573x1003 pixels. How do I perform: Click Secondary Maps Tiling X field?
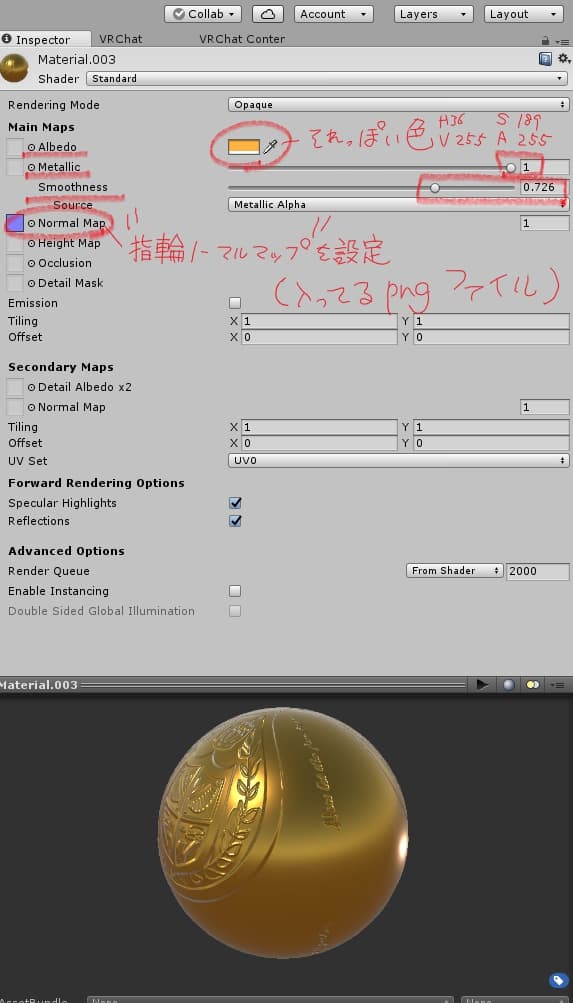click(x=319, y=427)
